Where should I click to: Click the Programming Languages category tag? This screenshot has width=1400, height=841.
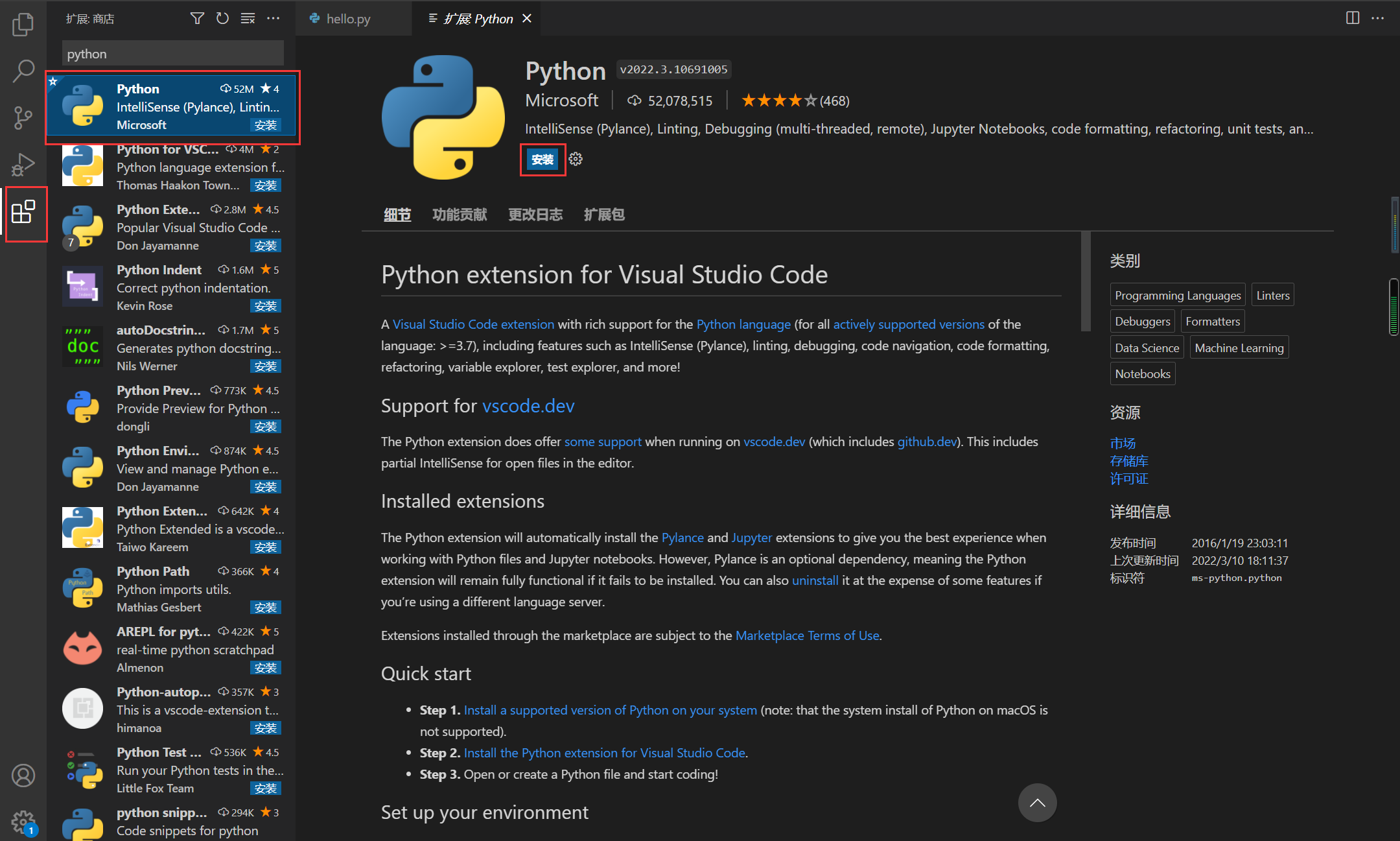[x=1178, y=295]
